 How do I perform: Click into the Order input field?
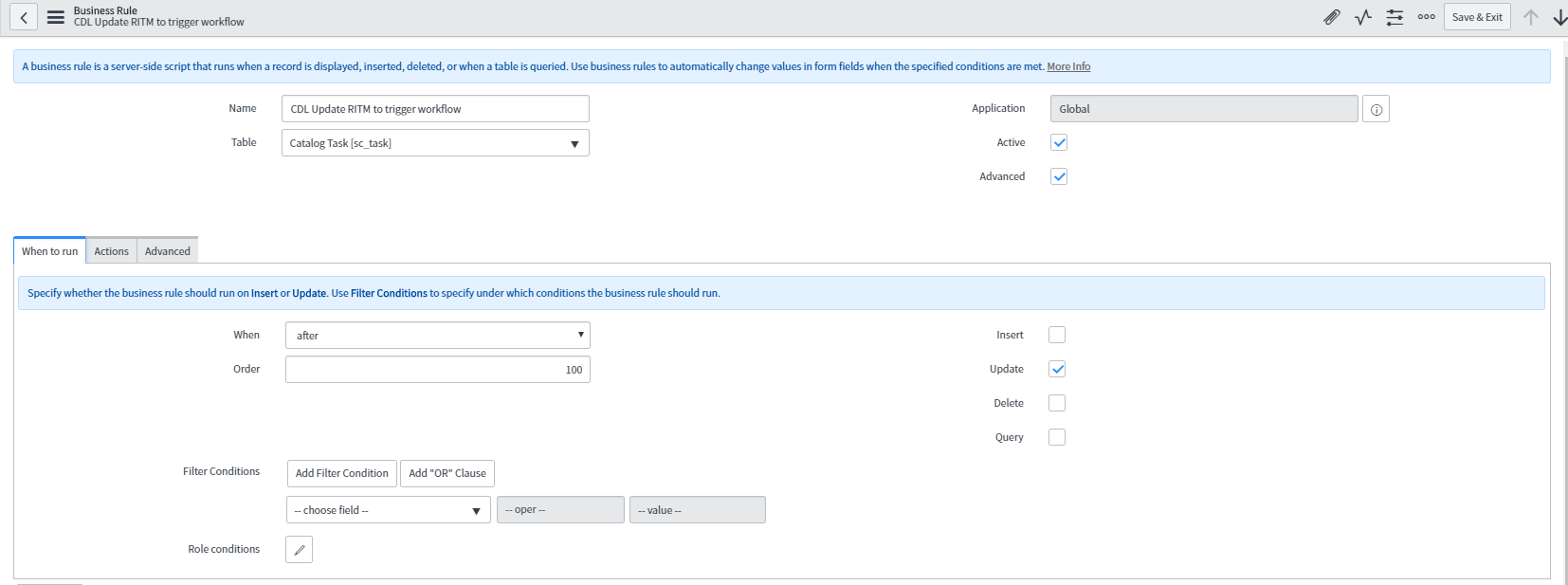tap(437, 370)
